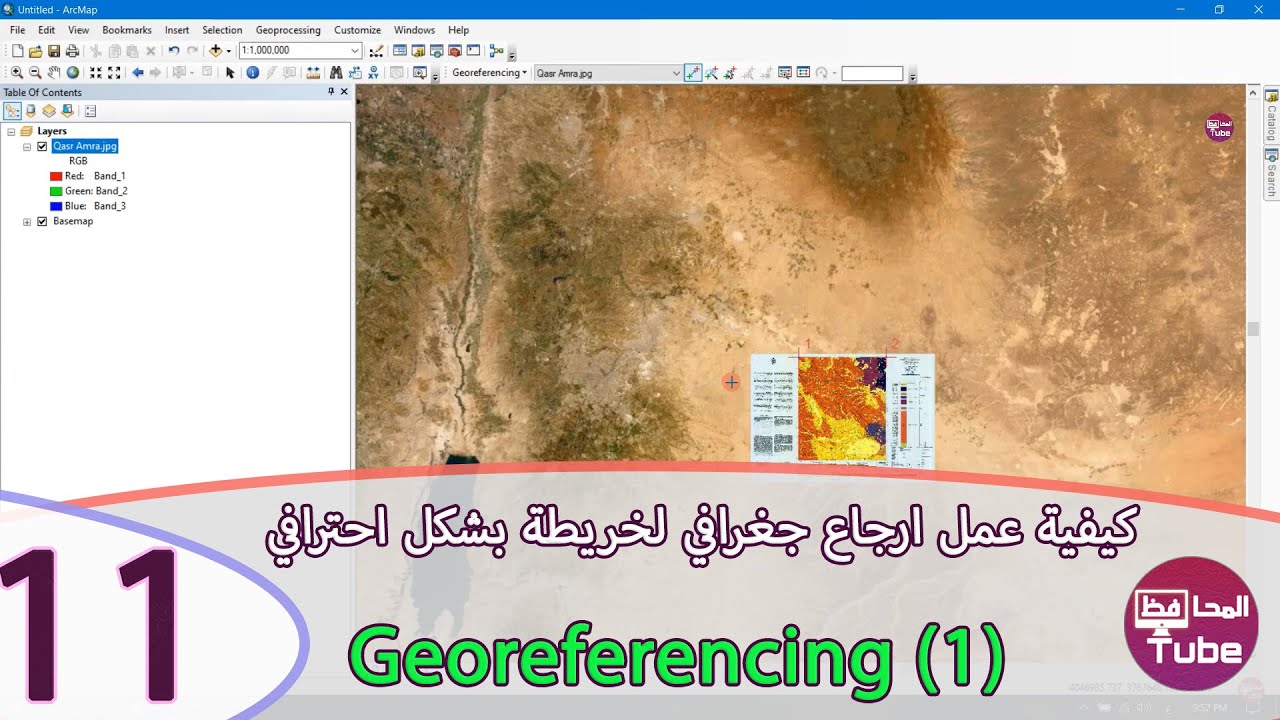This screenshot has height=720, width=1280.
Task: Open the Catalog side tab
Action: 1271,116
